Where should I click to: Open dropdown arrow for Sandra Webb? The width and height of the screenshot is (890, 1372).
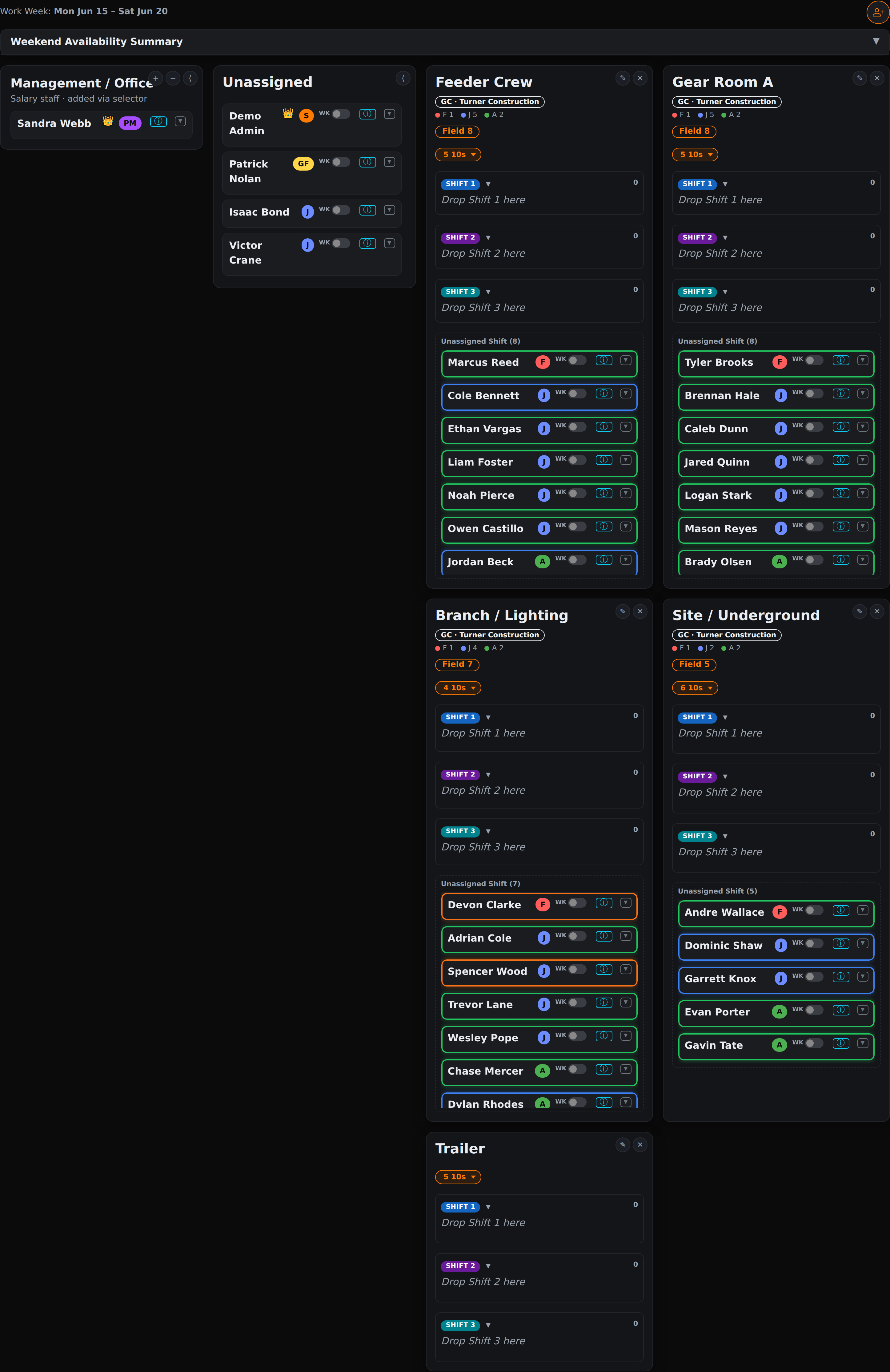tap(180, 122)
